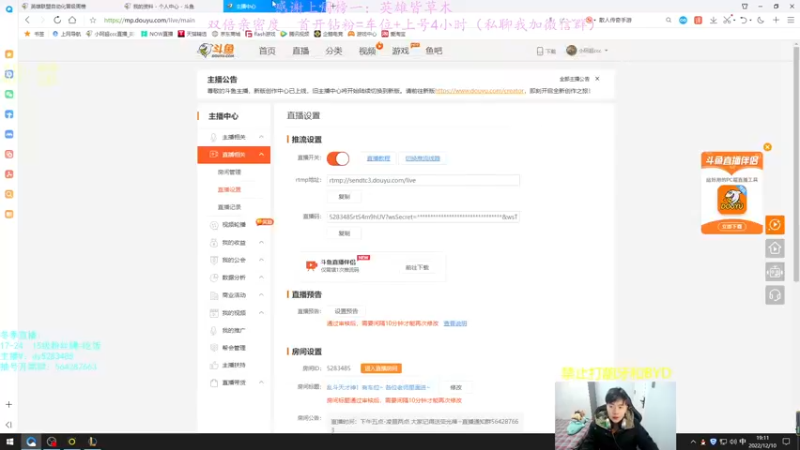Screen dimensions: 800x450
Task: Click the 设置预告 button
Action: (346, 311)
